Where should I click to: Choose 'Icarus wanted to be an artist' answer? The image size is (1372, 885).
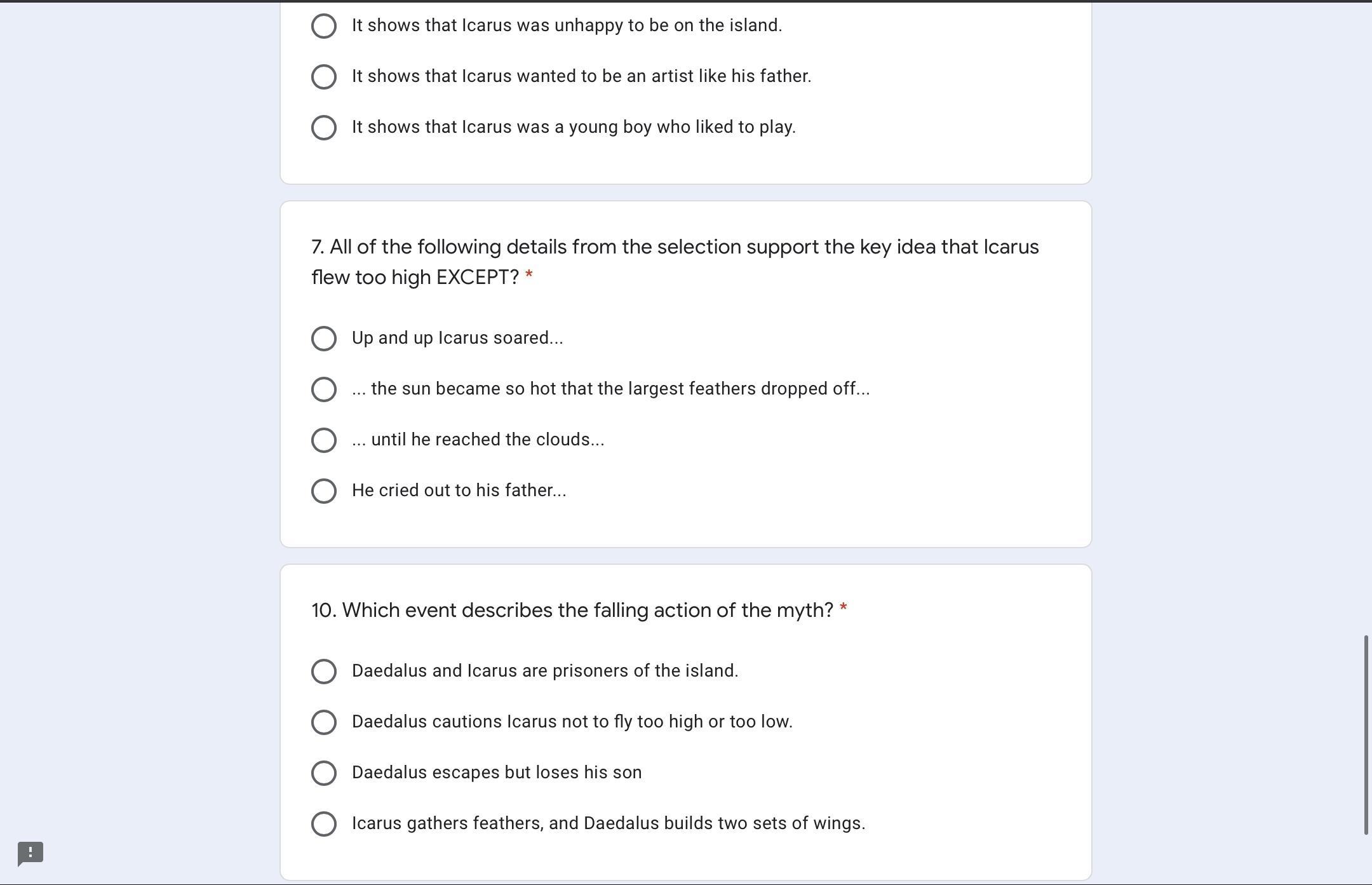pyautogui.click(x=324, y=77)
